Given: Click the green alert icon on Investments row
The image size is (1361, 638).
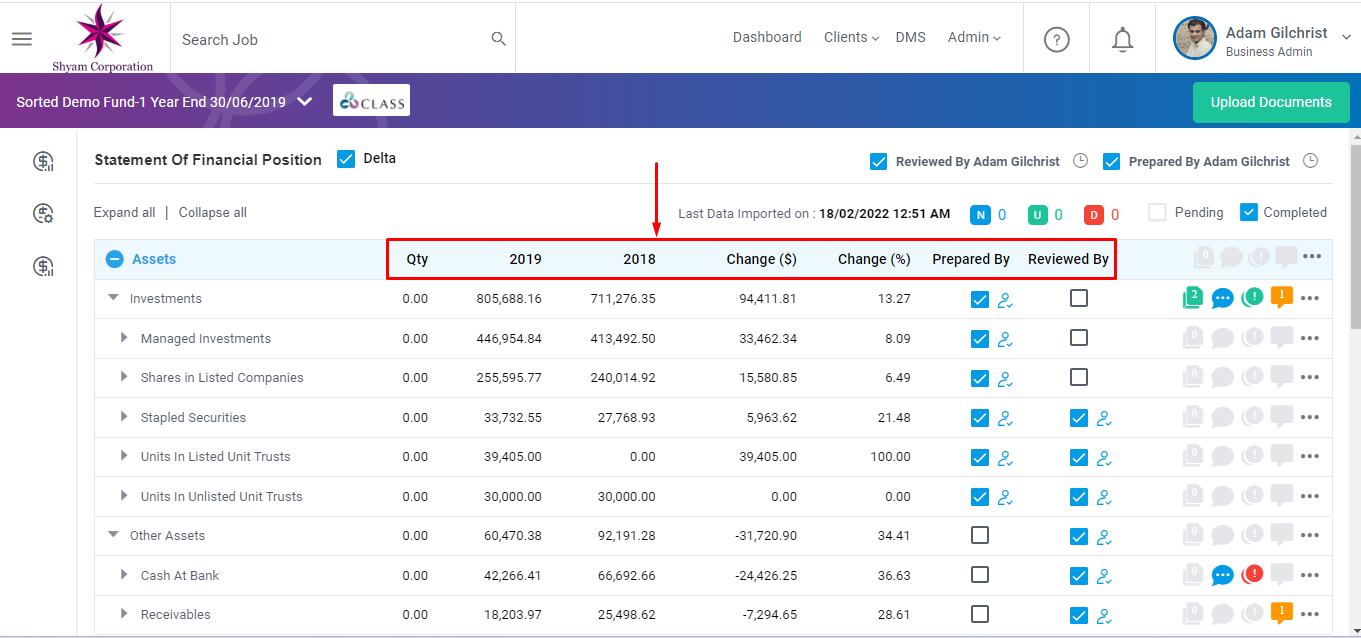Looking at the screenshot, I should point(1252,297).
